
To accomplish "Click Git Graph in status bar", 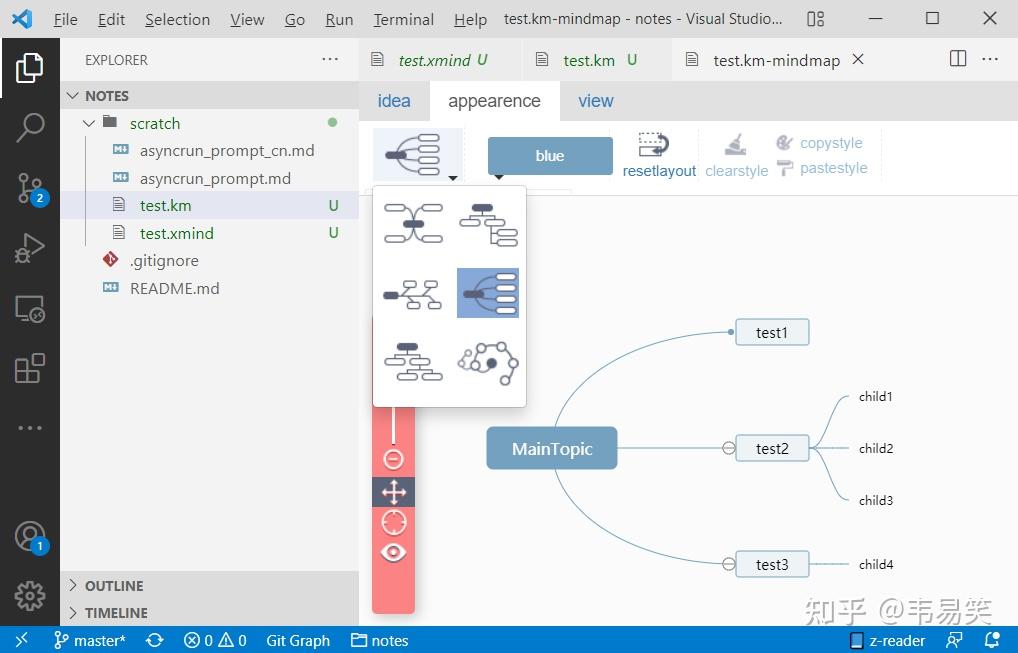I will point(298,641).
